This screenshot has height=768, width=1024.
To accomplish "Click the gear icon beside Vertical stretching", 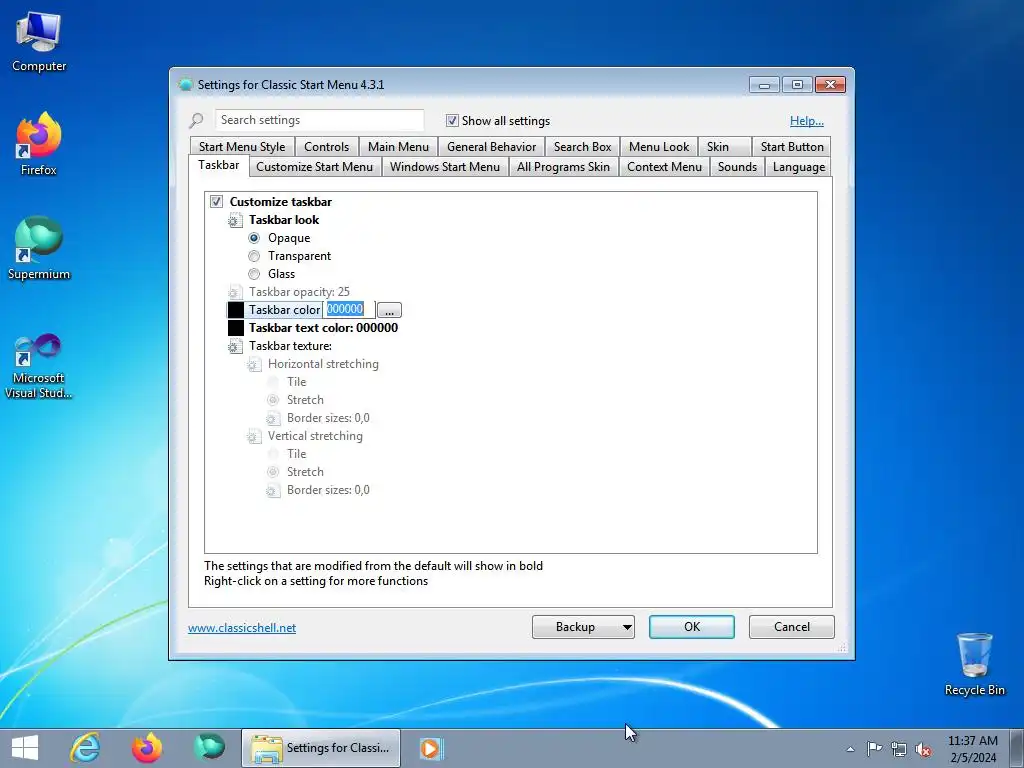I will click(x=254, y=436).
